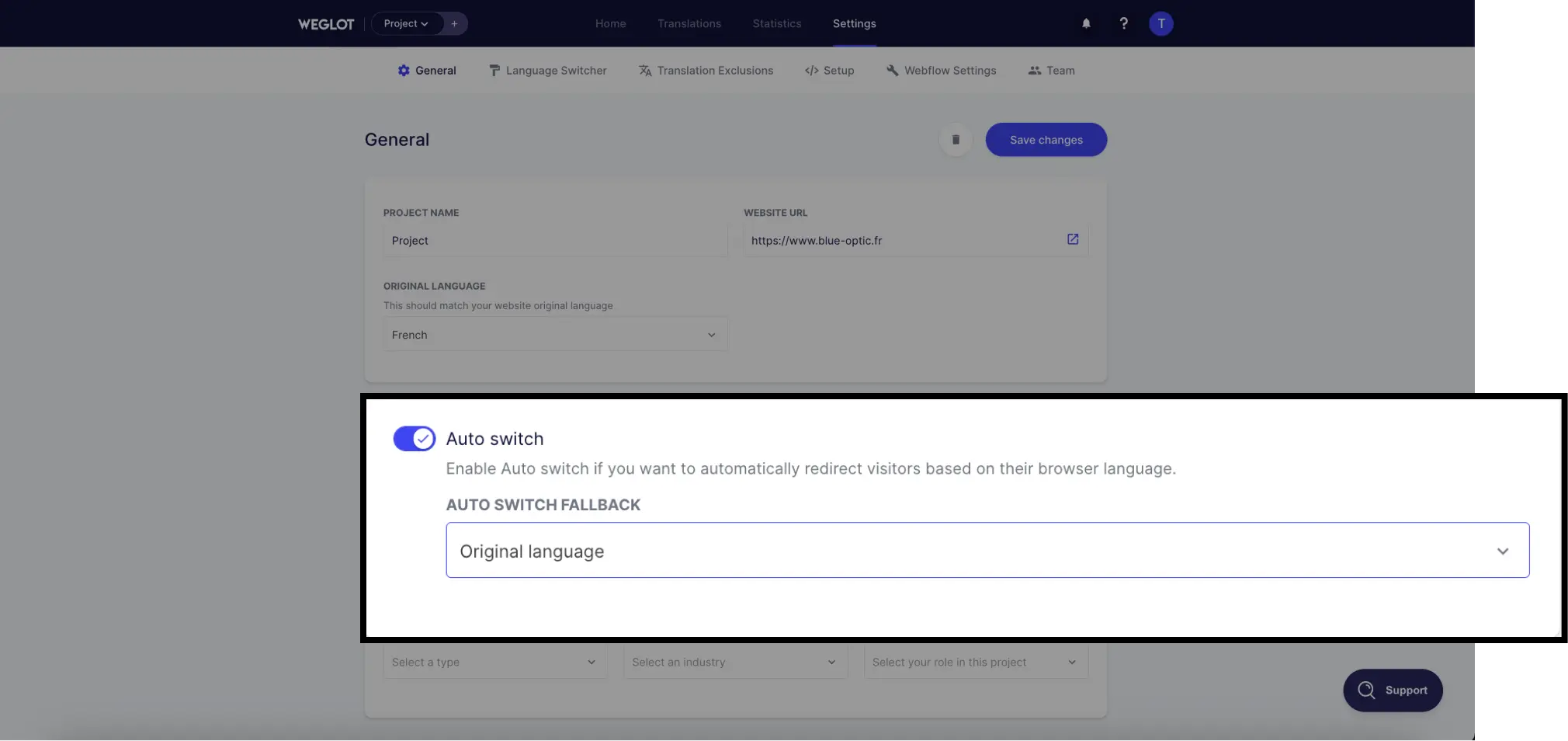Open the Setup settings section

point(830,71)
